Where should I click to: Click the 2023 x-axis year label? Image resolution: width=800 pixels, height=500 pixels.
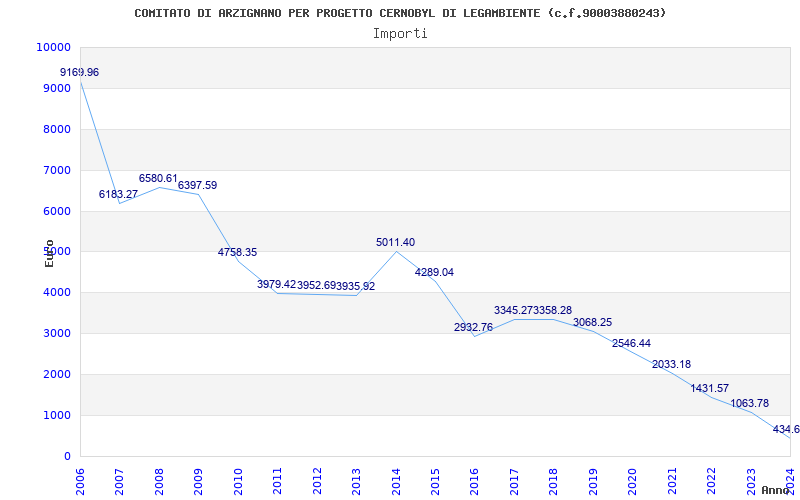[751, 481]
